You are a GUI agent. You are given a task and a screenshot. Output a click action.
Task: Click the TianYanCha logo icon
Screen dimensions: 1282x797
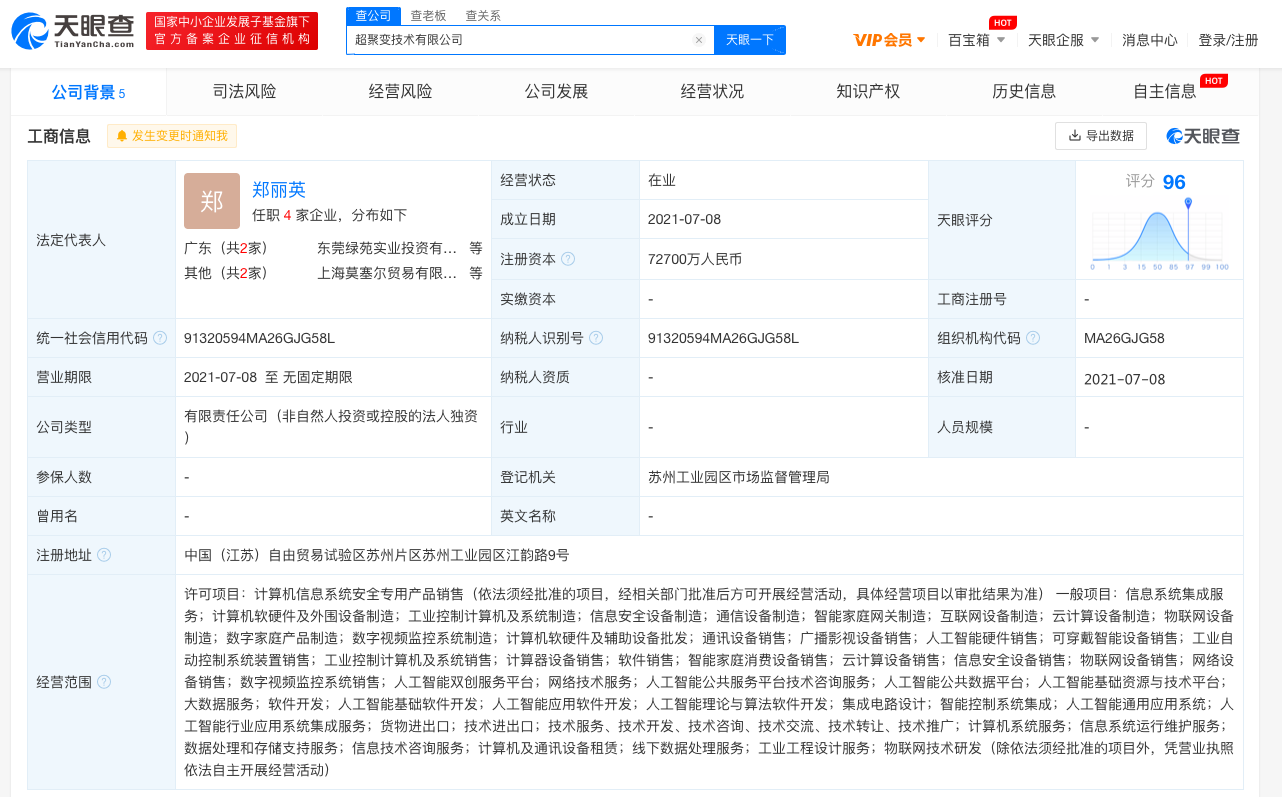[30, 31]
